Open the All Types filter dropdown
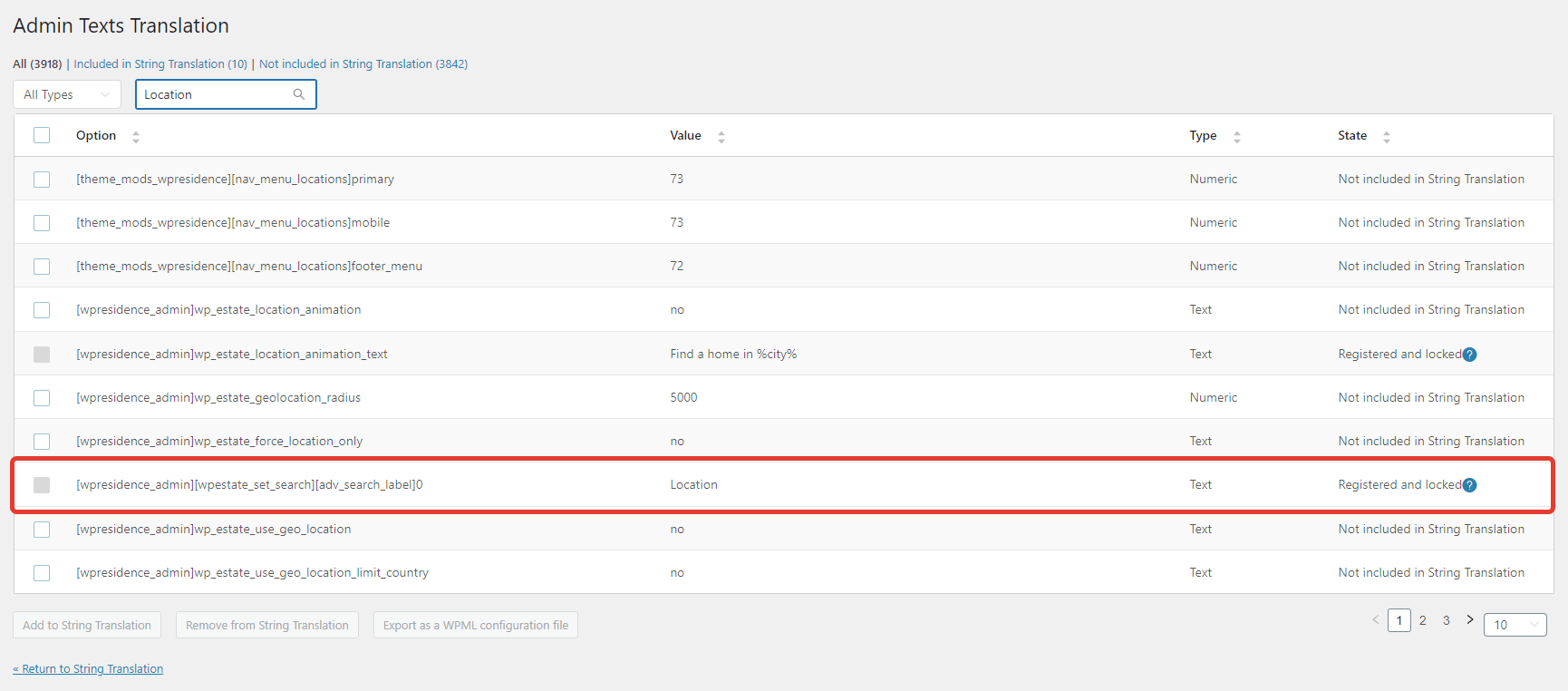The image size is (1568, 691). [x=67, y=94]
